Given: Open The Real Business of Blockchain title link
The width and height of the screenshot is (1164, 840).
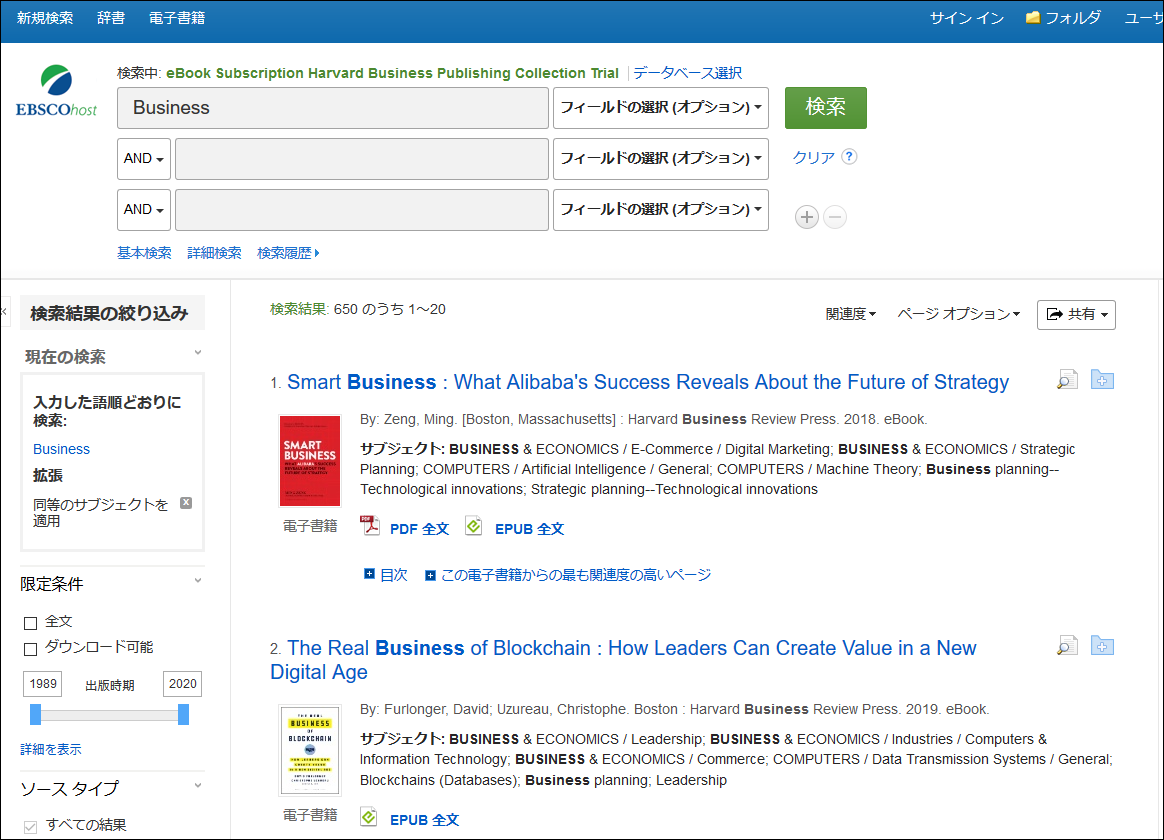Looking at the screenshot, I should click(x=624, y=660).
